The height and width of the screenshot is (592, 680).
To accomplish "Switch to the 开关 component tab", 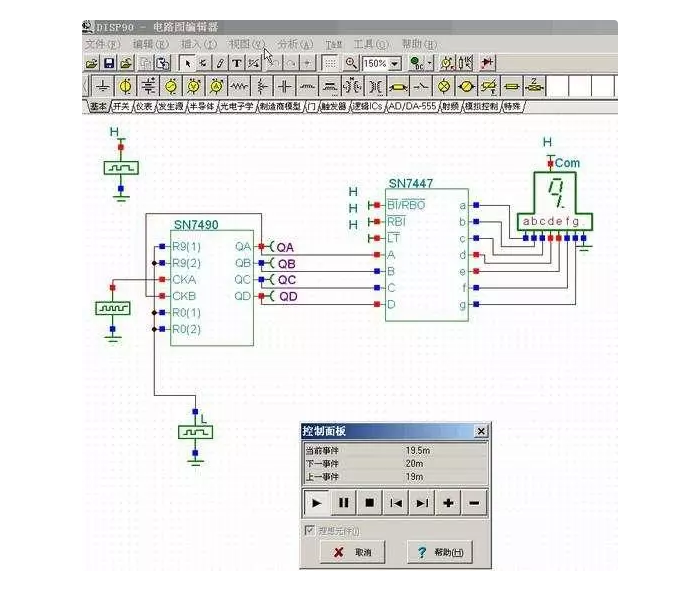I will (x=122, y=105).
